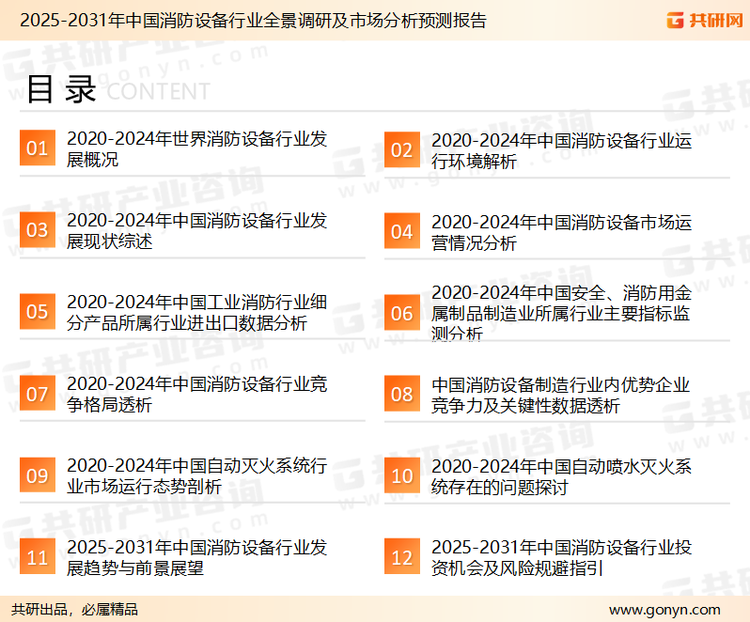
Task: Select the orange 05 chapter number box
Action: click(37, 311)
